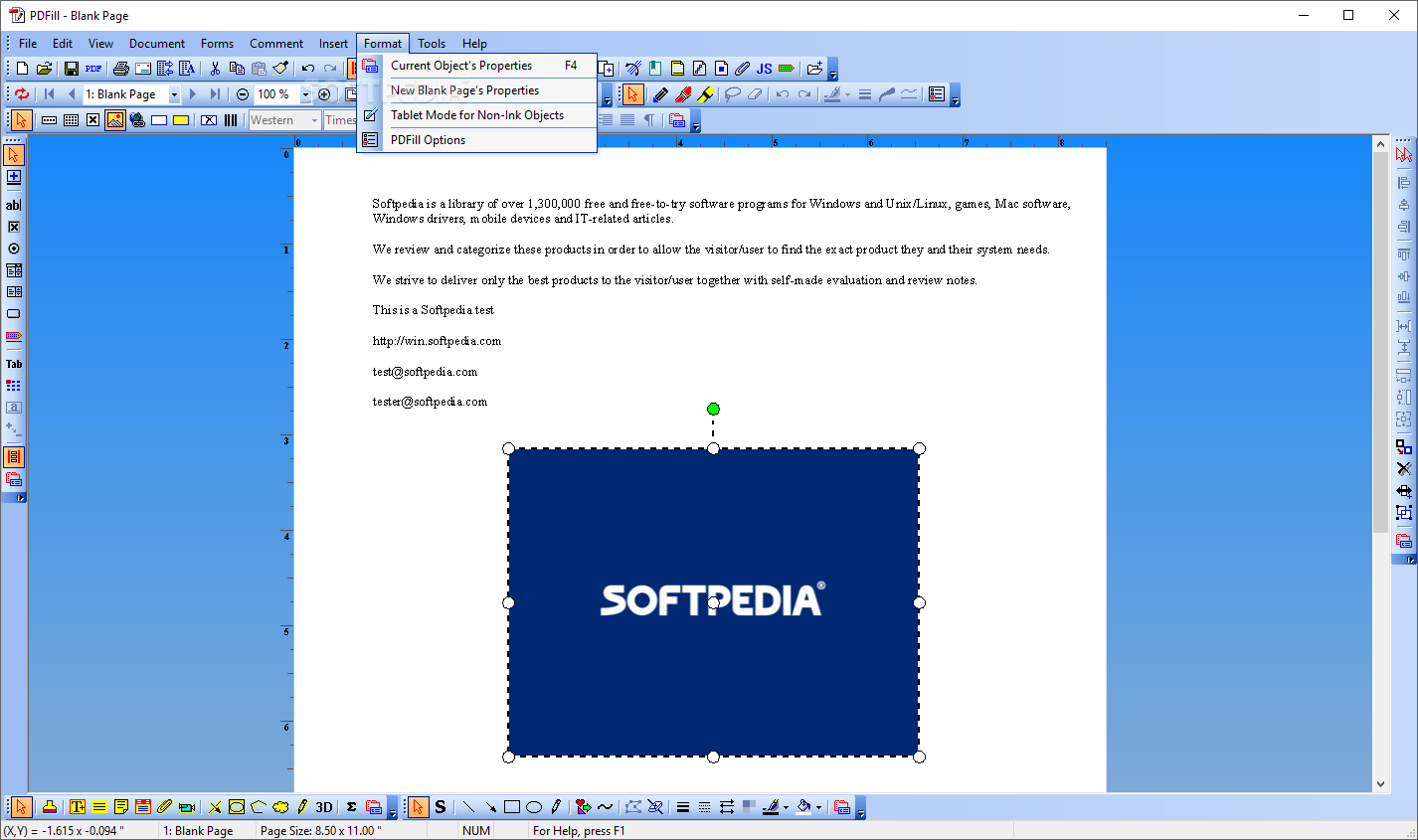Image resolution: width=1418 pixels, height=840 pixels.
Task: Click the Tab order tool in left sidebar
Action: click(14, 364)
